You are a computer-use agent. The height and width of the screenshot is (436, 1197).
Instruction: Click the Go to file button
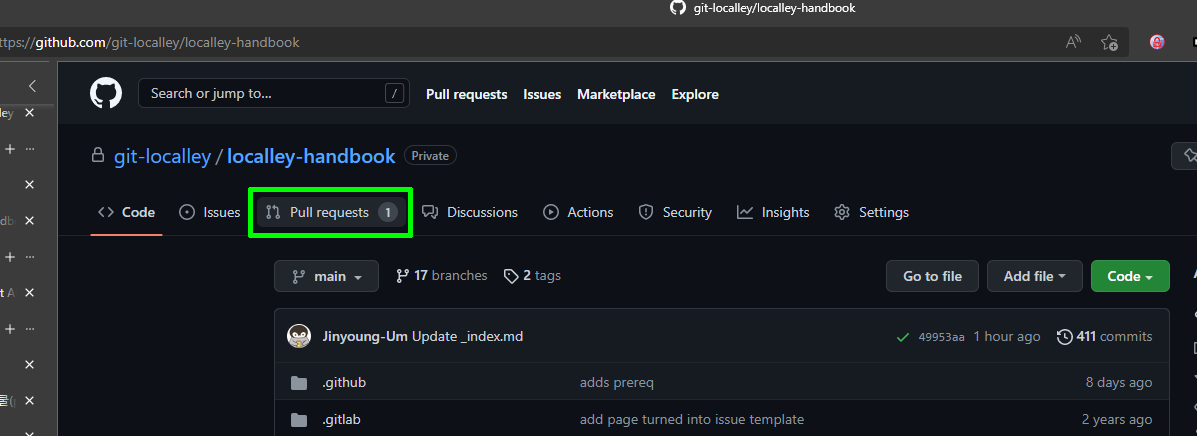coord(932,276)
